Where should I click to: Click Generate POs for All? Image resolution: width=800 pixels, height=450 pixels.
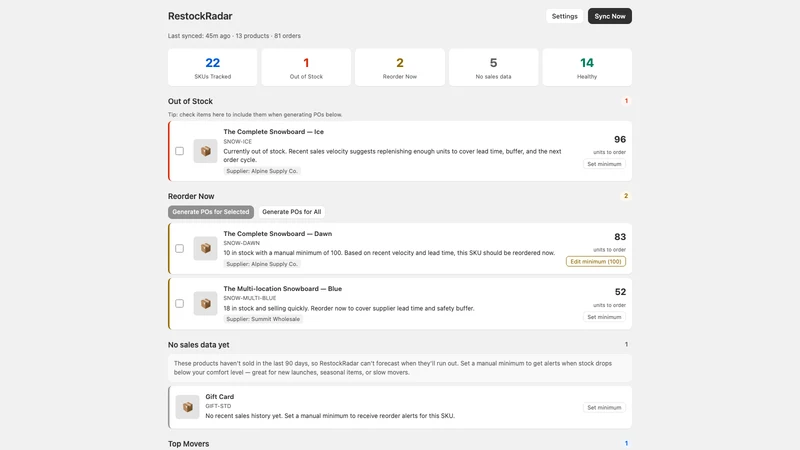[x=291, y=212]
